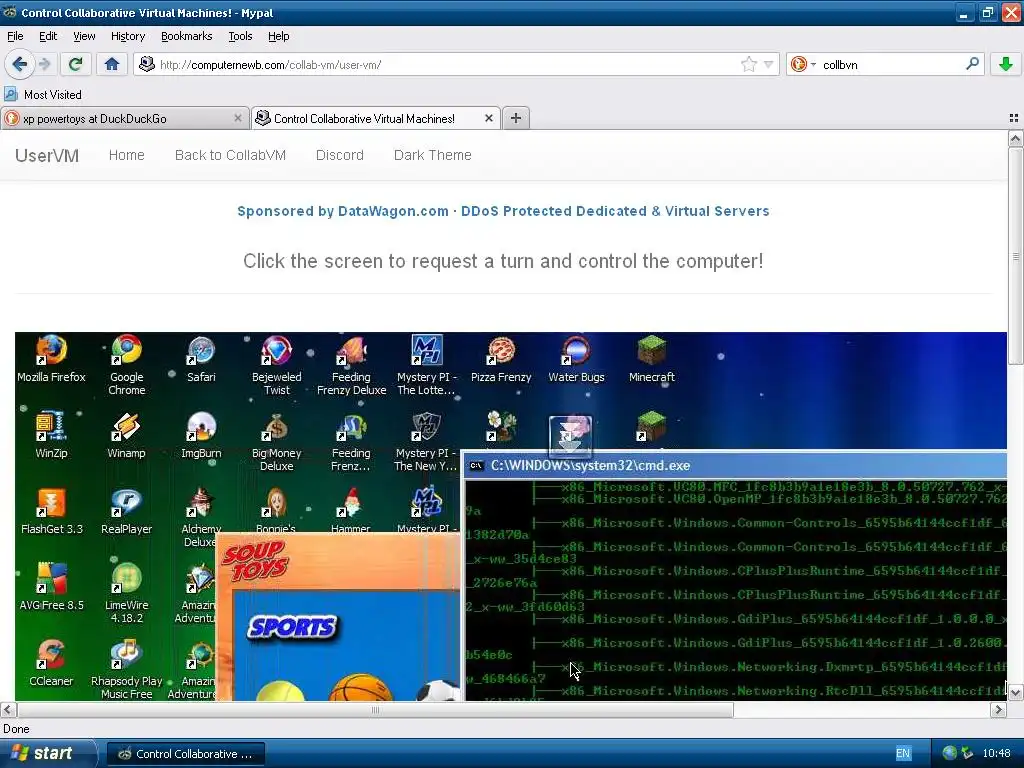Open the Downloads green arrow button
The image size is (1024, 768).
1006,64
